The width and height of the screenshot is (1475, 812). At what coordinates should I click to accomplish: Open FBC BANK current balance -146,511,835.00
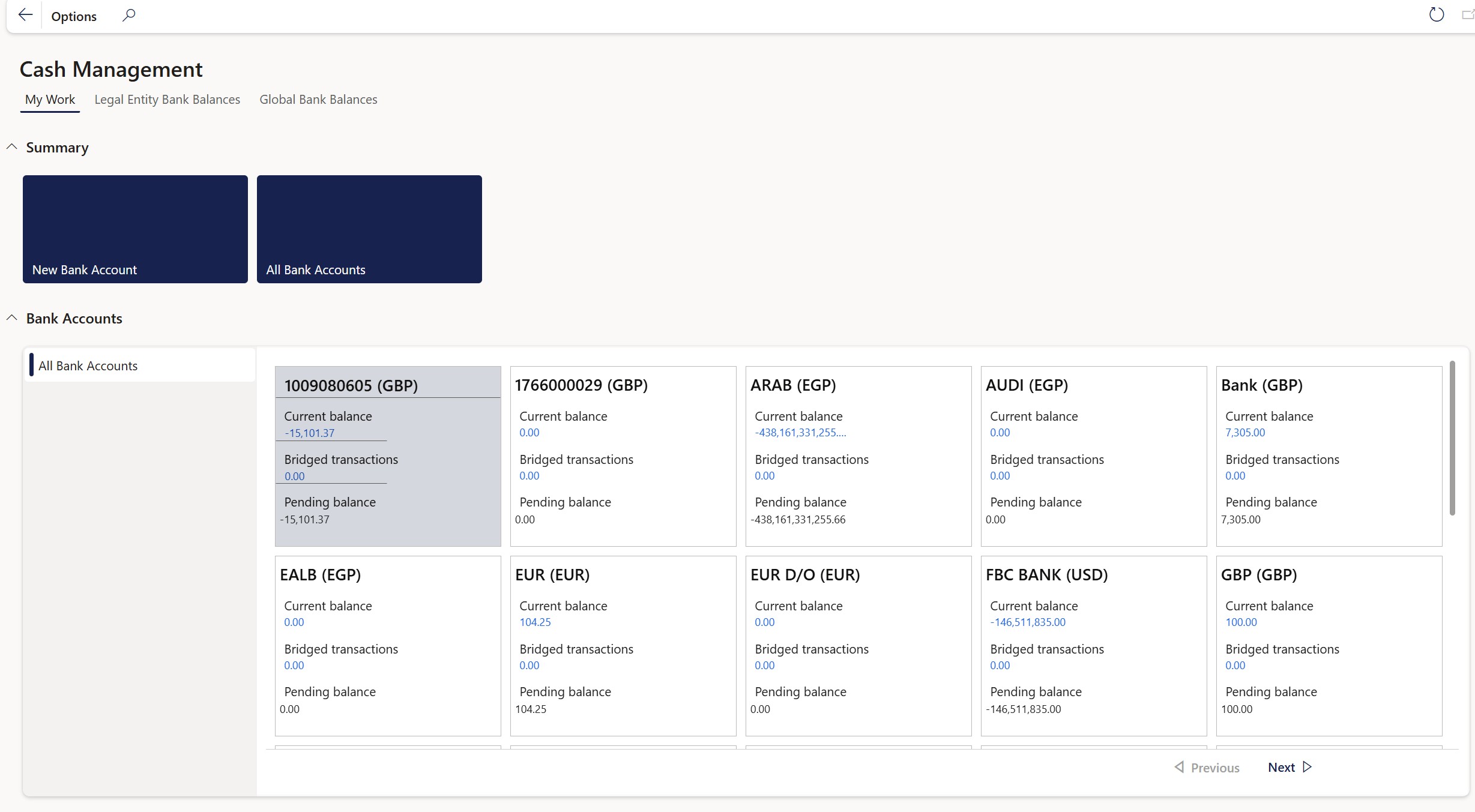1028,622
